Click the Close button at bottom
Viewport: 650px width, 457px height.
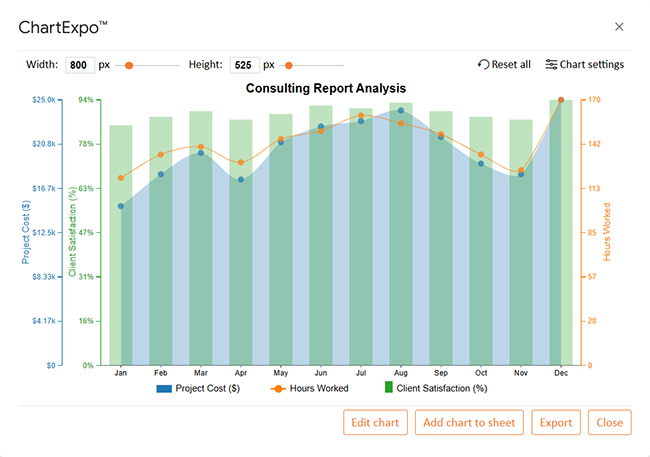[609, 422]
